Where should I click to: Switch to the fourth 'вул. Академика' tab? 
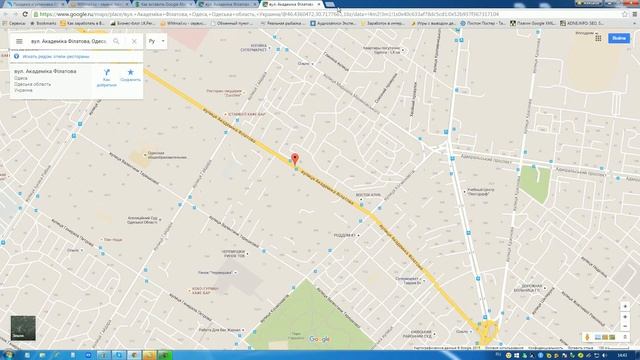[x=227, y=4]
